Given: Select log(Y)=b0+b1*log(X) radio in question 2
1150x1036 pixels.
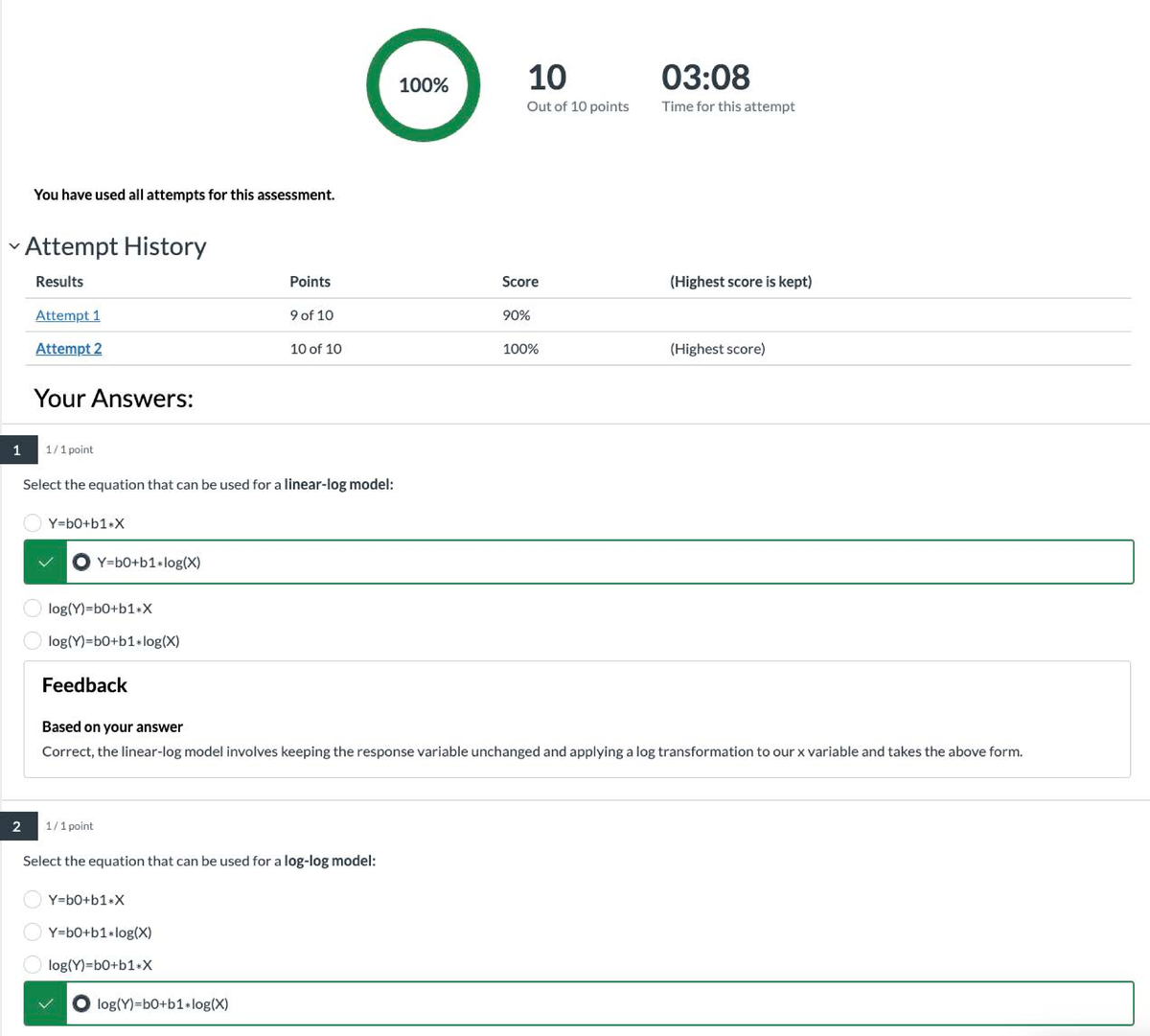Looking at the screenshot, I should 82,1004.
